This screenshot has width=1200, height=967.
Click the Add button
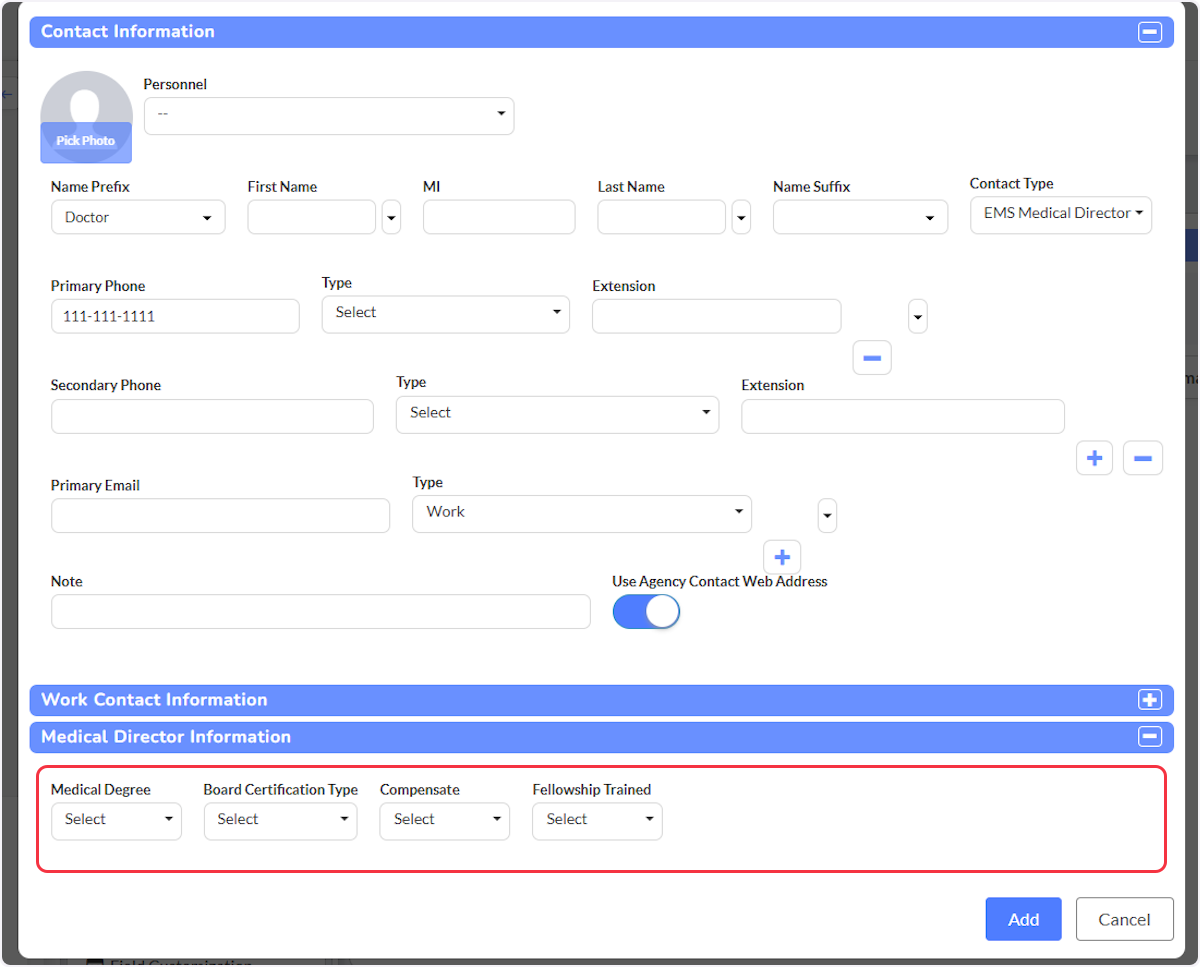tap(1023, 919)
